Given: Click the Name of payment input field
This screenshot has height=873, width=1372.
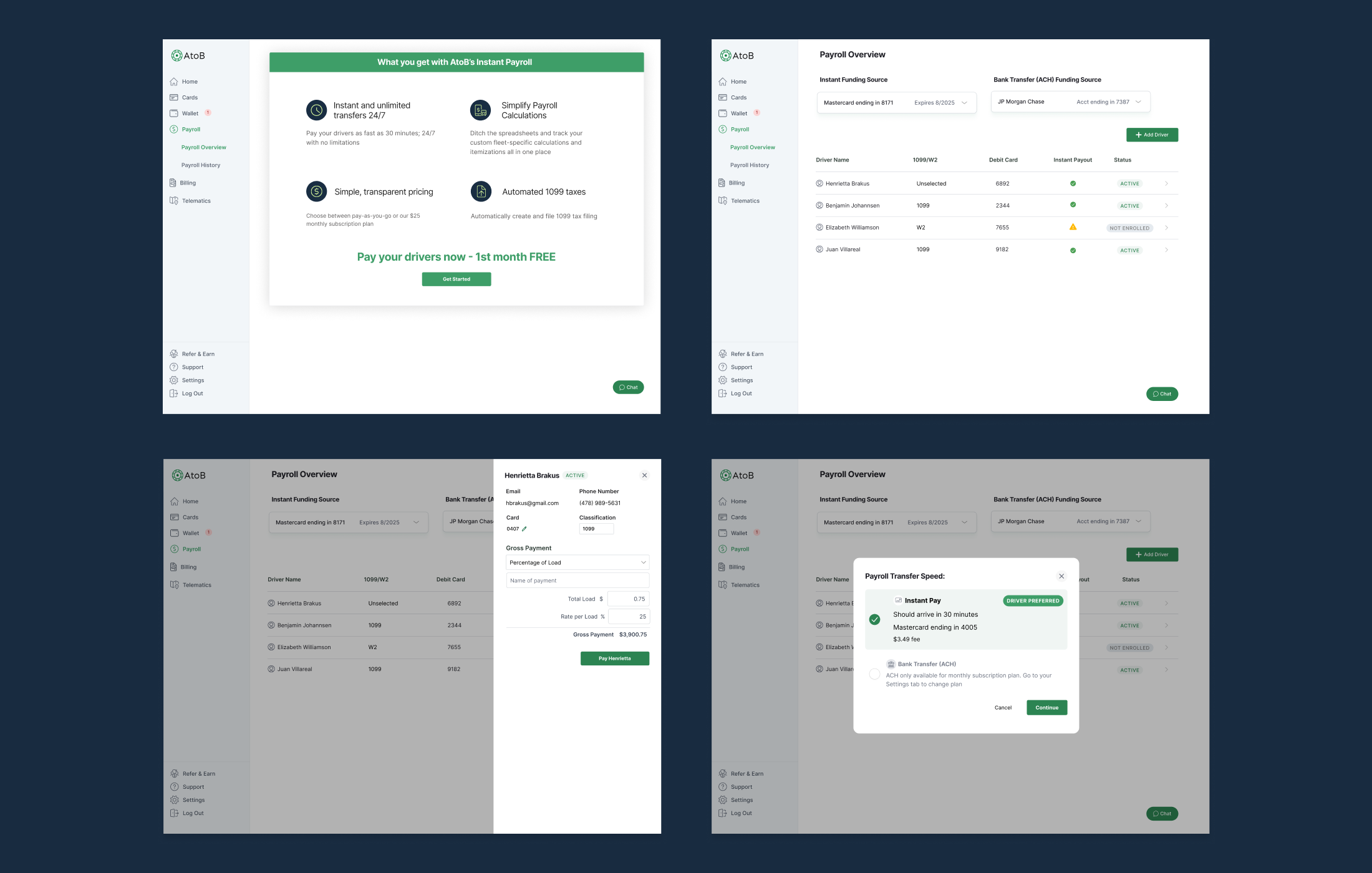Looking at the screenshot, I should coord(577,580).
